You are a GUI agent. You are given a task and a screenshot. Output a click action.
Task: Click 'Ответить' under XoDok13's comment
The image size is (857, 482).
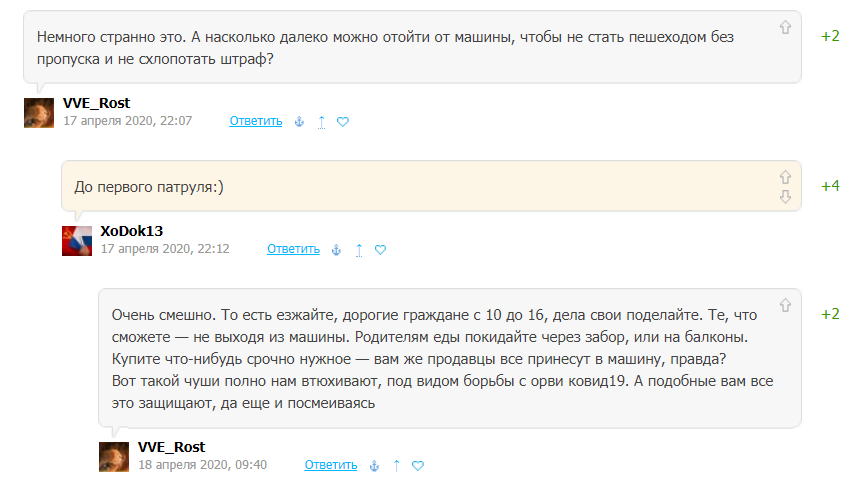click(x=293, y=249)
